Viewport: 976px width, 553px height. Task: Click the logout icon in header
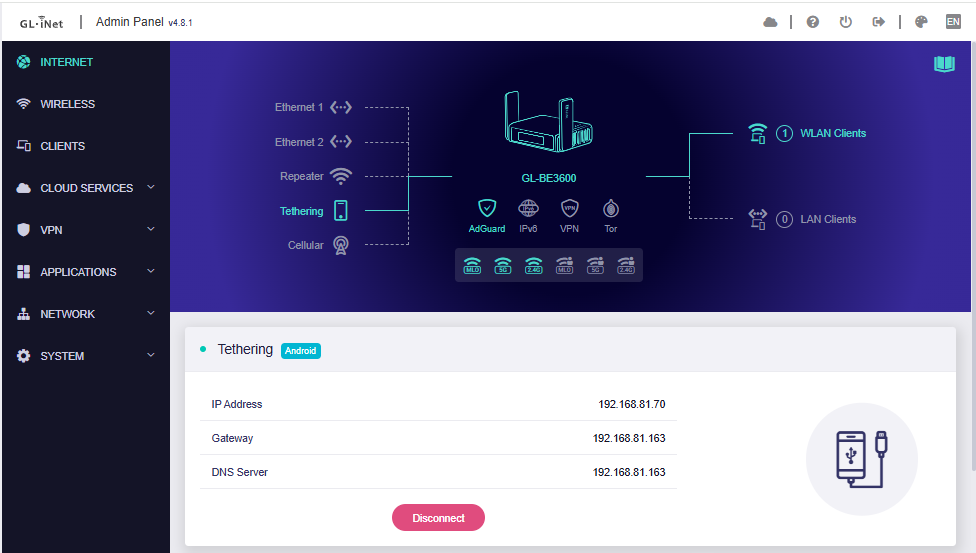pyautogui.click(x=879, y=22)
